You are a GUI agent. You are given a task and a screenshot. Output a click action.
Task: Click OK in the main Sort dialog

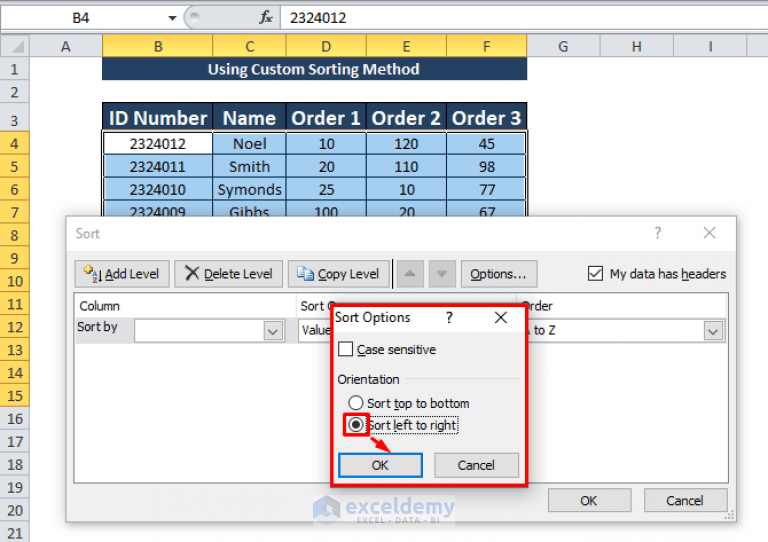[x=589, y=500]
